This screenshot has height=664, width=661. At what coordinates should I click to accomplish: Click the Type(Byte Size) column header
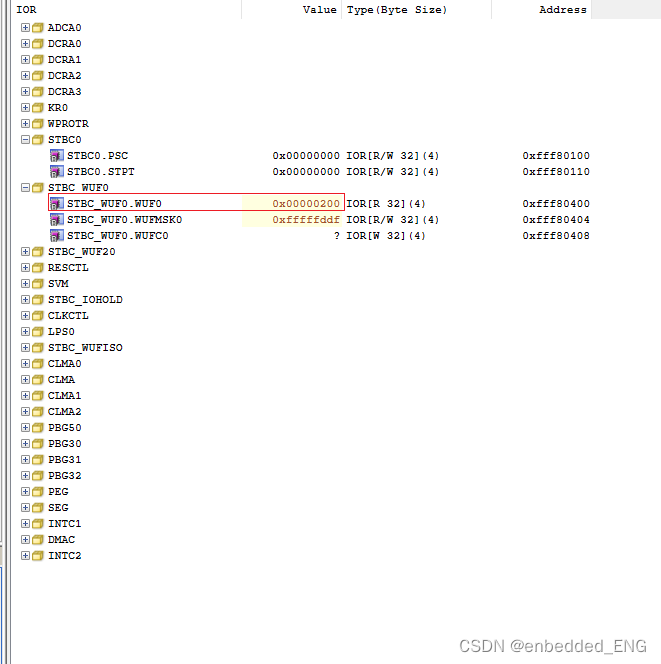[417, 9]
